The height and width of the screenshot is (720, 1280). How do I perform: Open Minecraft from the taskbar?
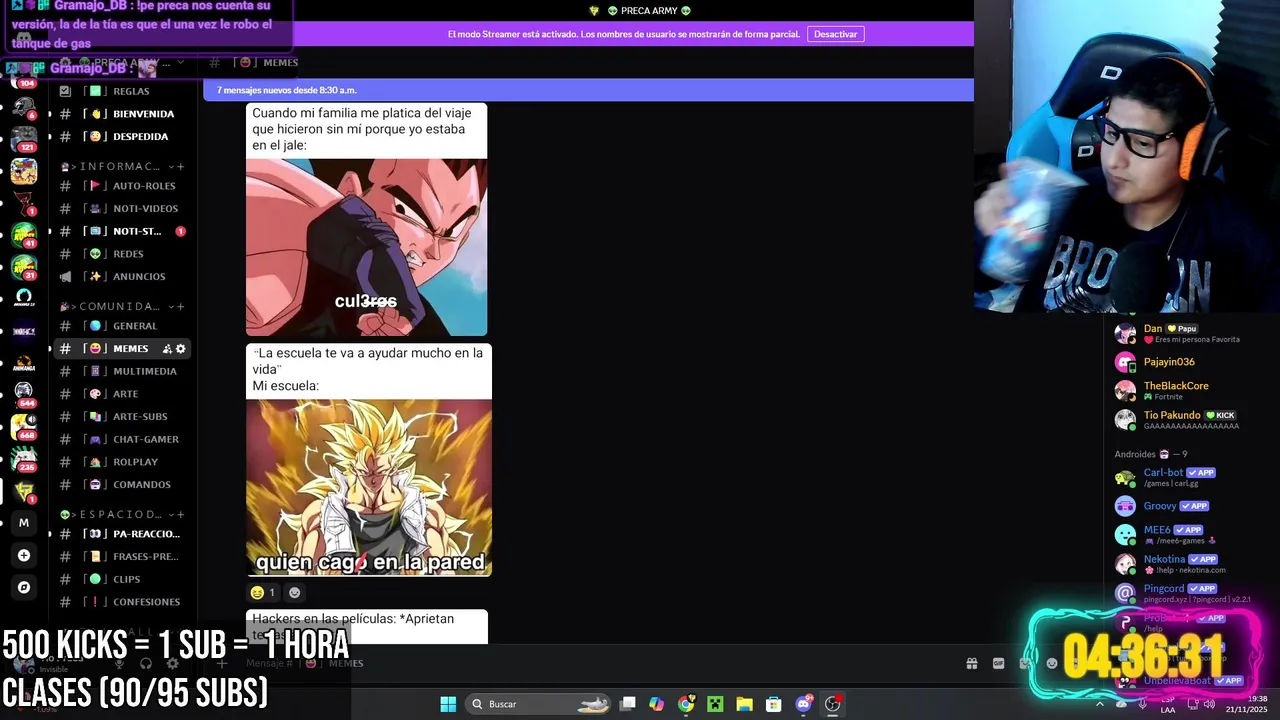tap(715, 704)
